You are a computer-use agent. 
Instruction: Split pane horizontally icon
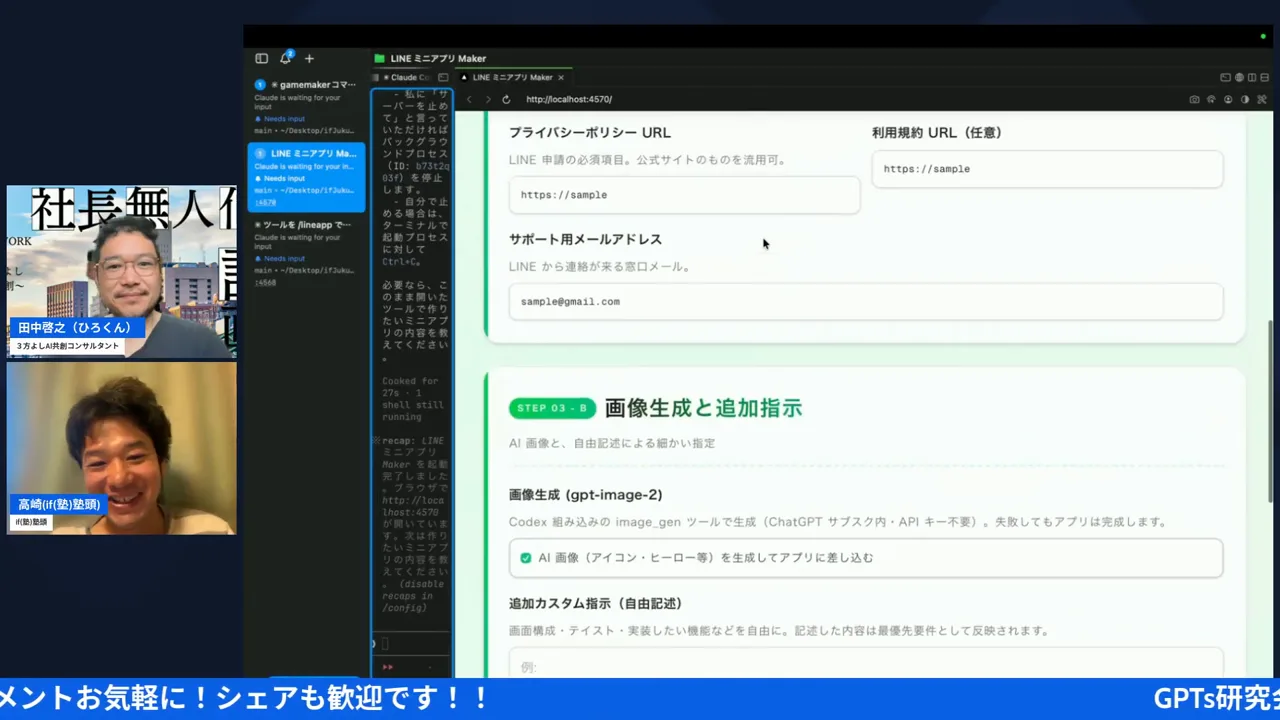coord(1264,77)
